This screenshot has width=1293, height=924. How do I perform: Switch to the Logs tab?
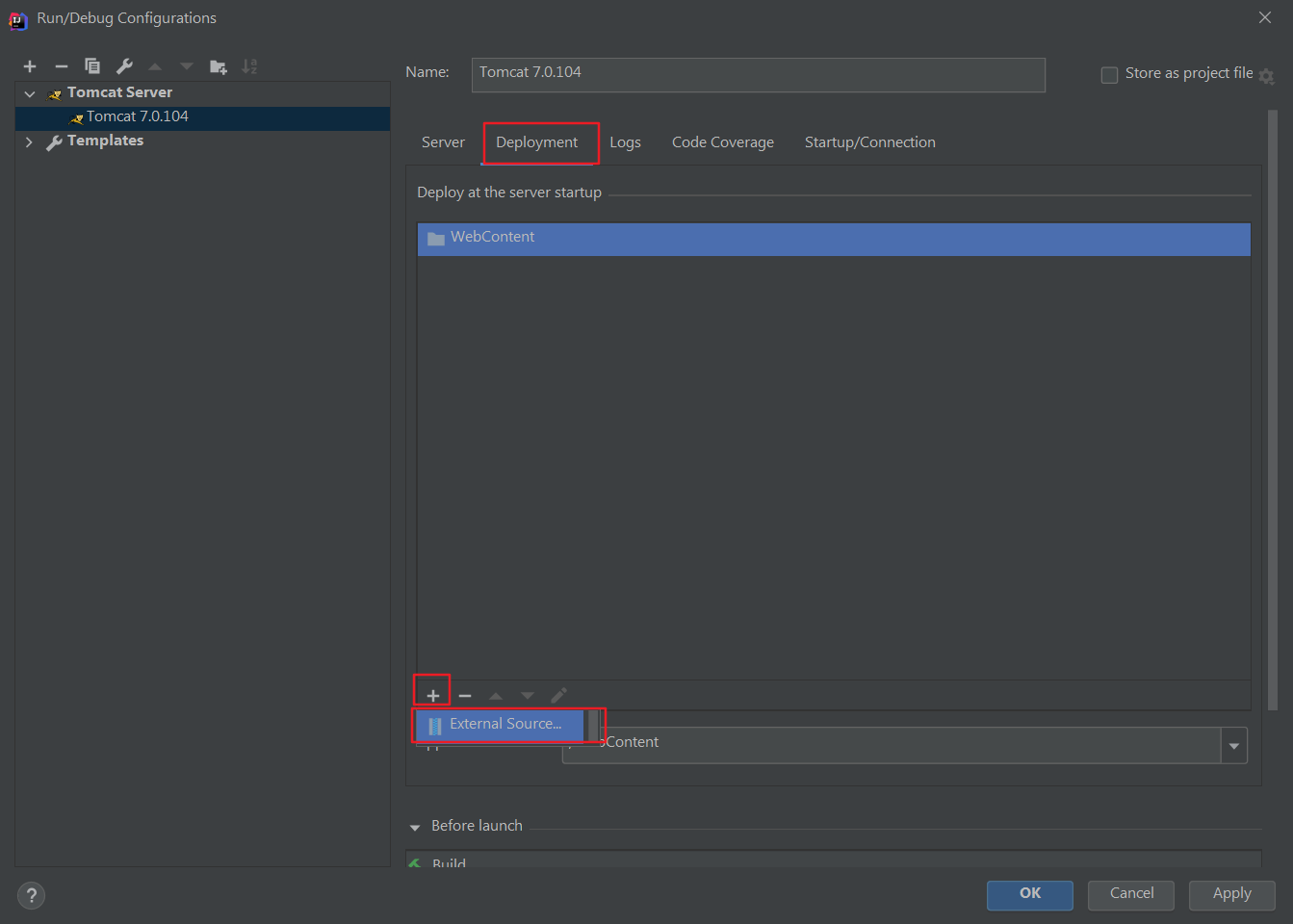coord(625,142)
